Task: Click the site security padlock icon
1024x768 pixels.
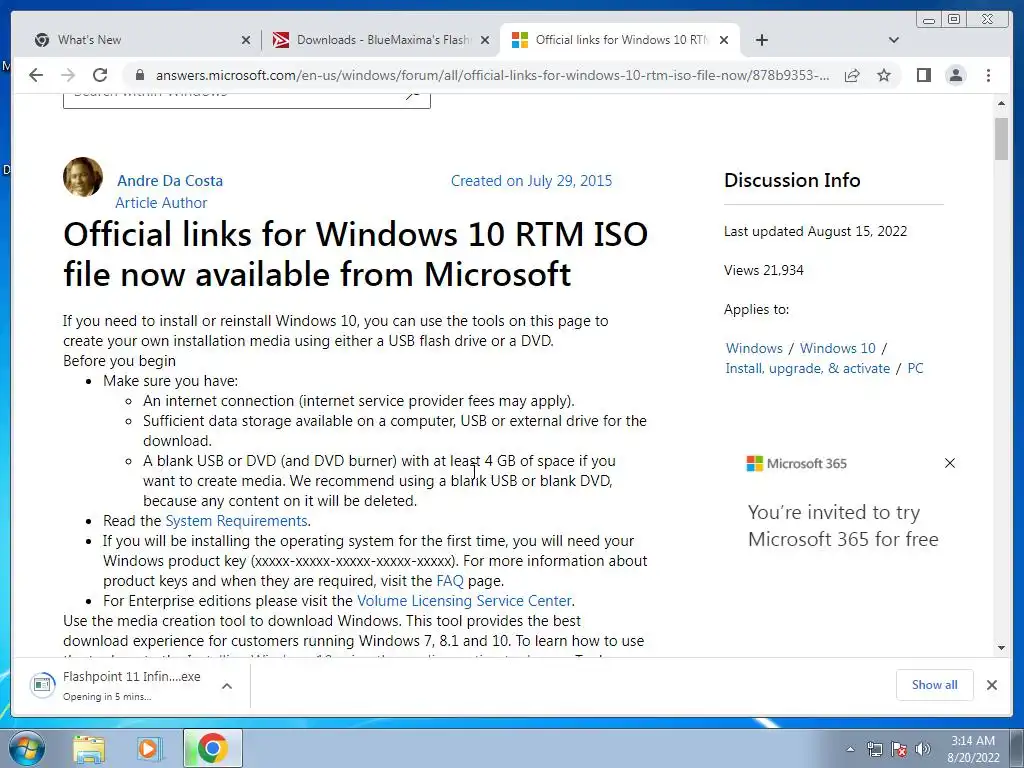Action: pyautogui.click(x=139, y=75)
